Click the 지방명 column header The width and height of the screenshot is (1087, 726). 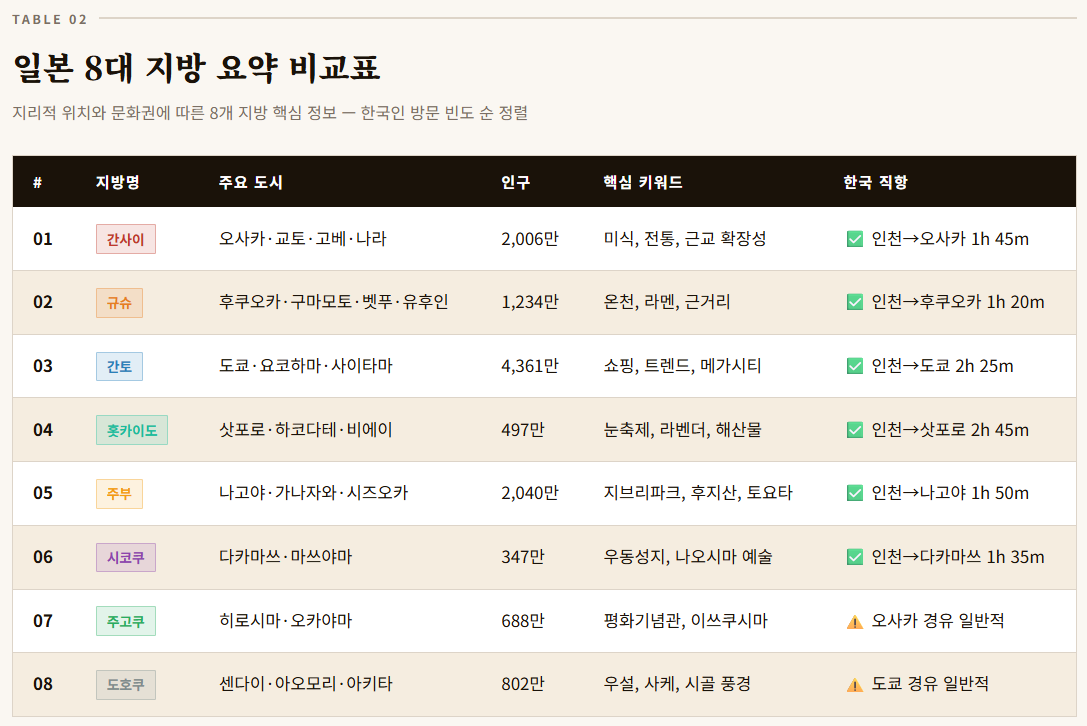click(118, 182)
